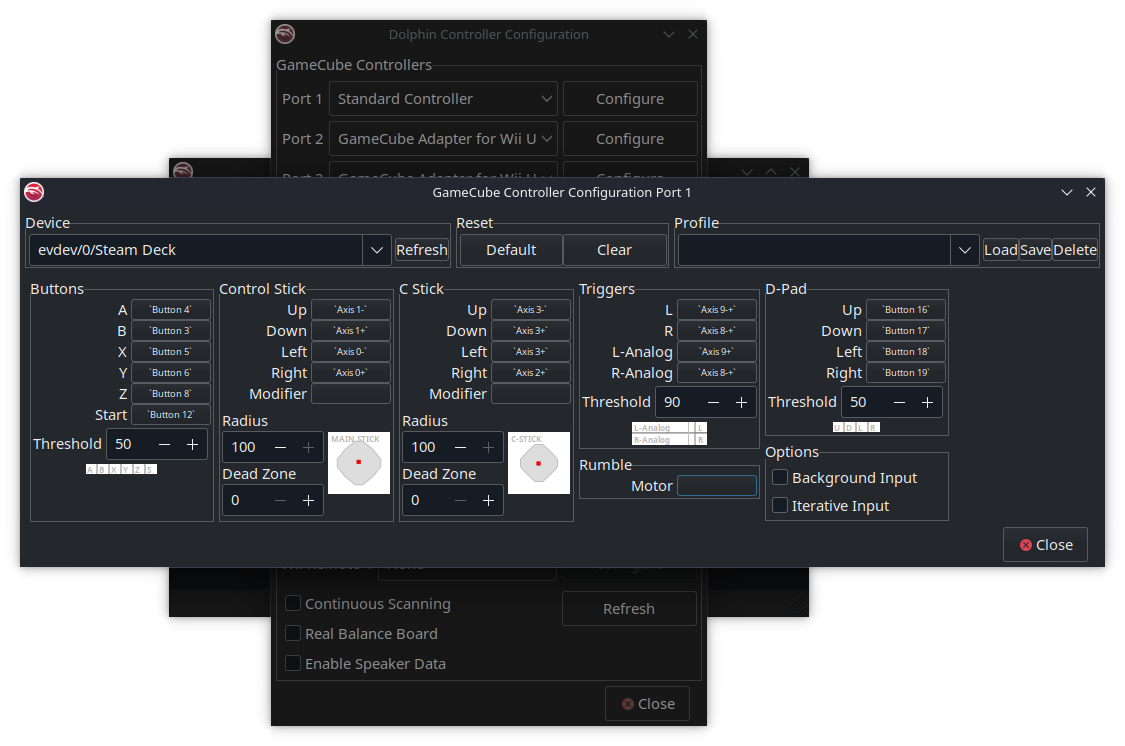Increase Control Stick Dead Zone with plus
The width and height of the screenshot is (1125, 746).
tap(309, 500)
